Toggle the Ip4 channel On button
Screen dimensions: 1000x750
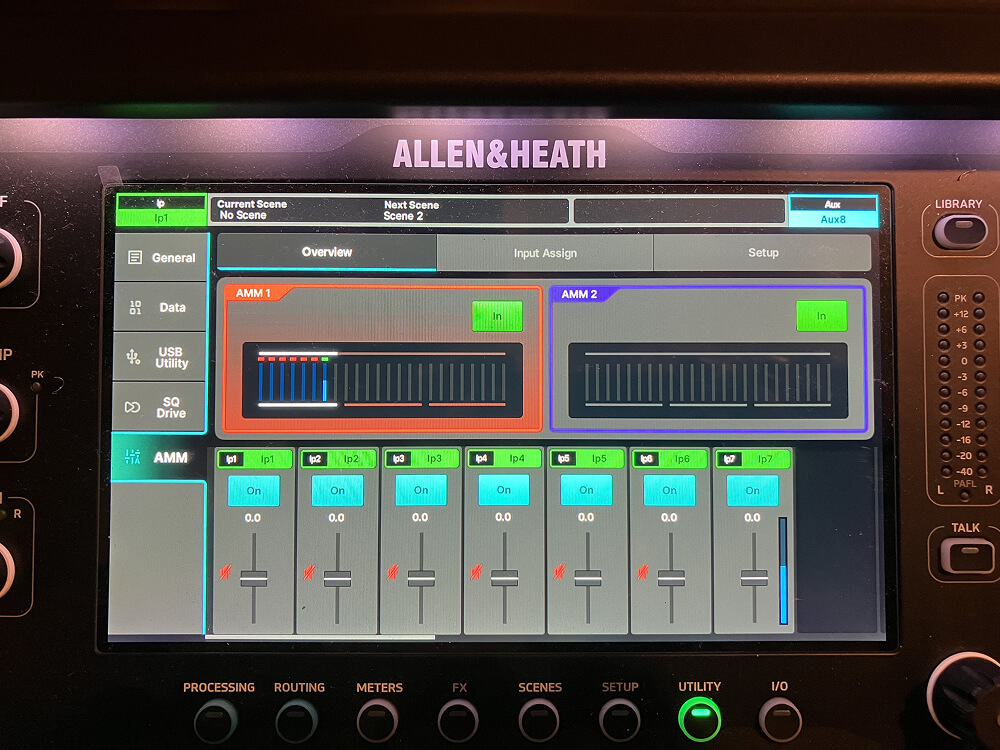point(504,490)
